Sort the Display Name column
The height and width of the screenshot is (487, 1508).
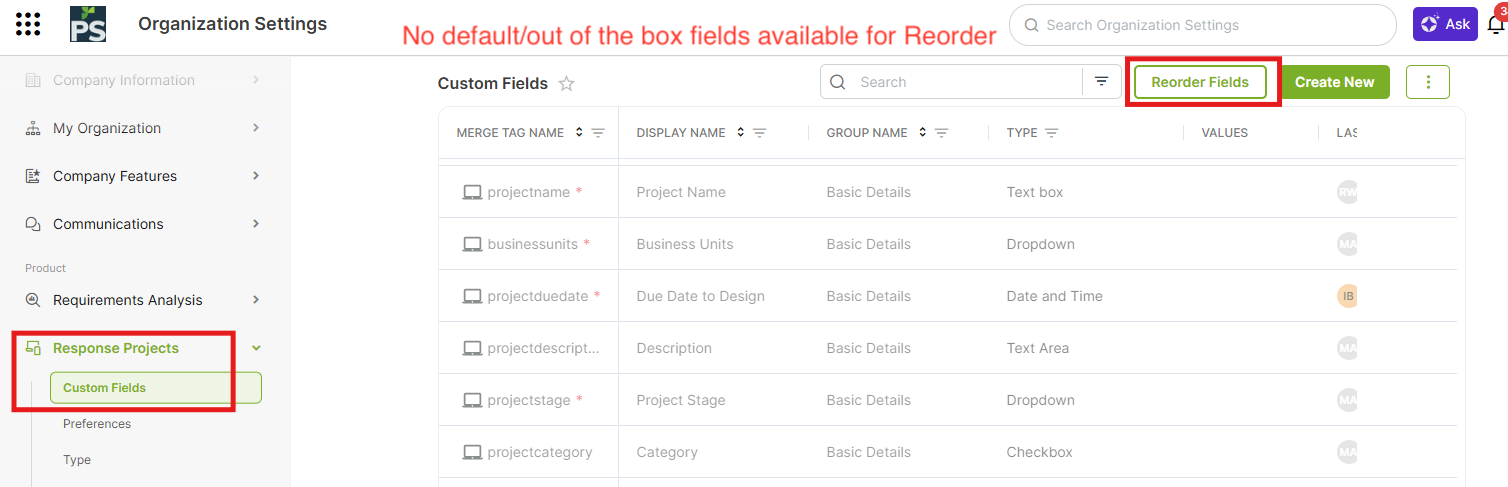(x=740, y=133)
